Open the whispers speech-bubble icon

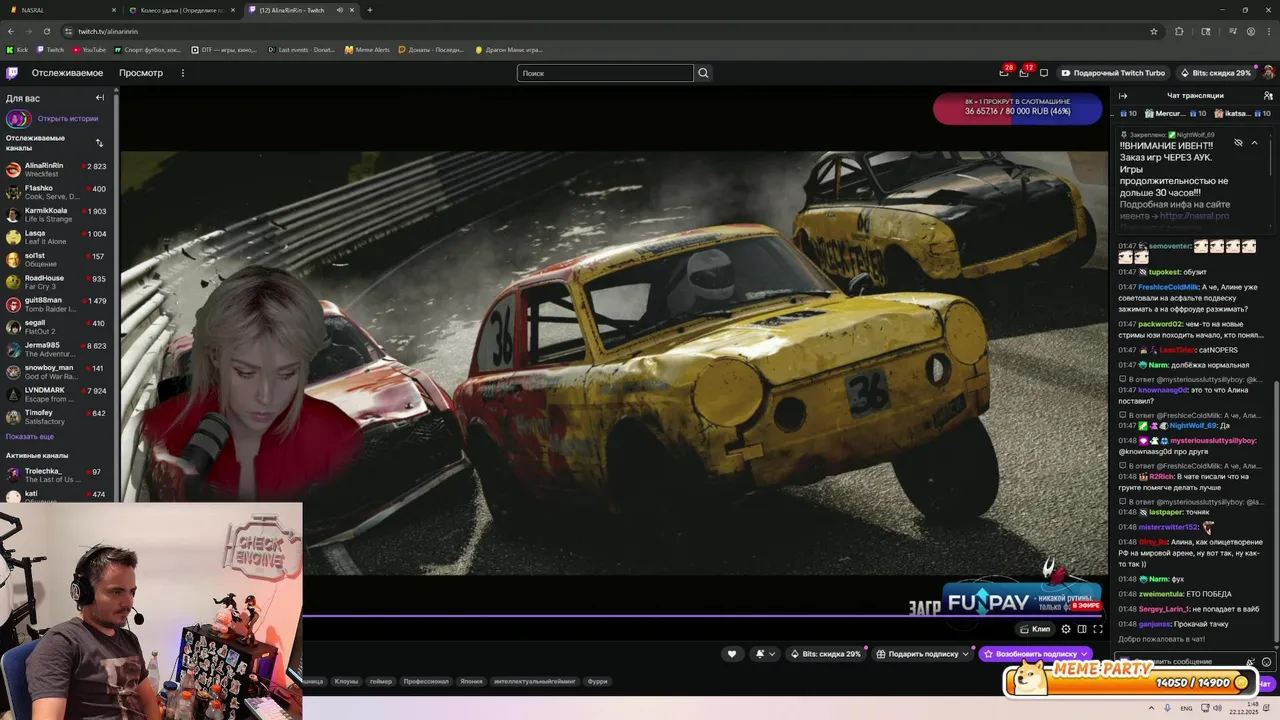click(1044, 73)
